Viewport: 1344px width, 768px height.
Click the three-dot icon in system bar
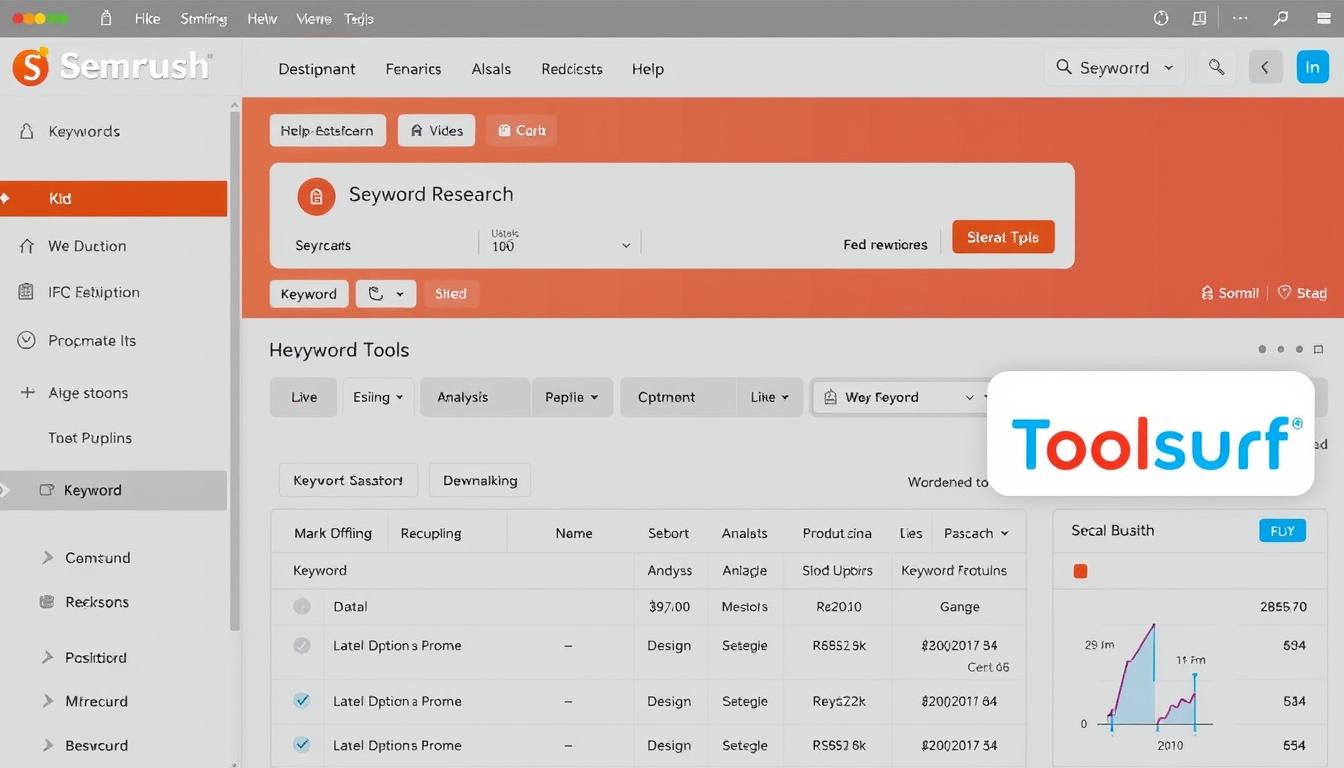[x=1240, y=18]
